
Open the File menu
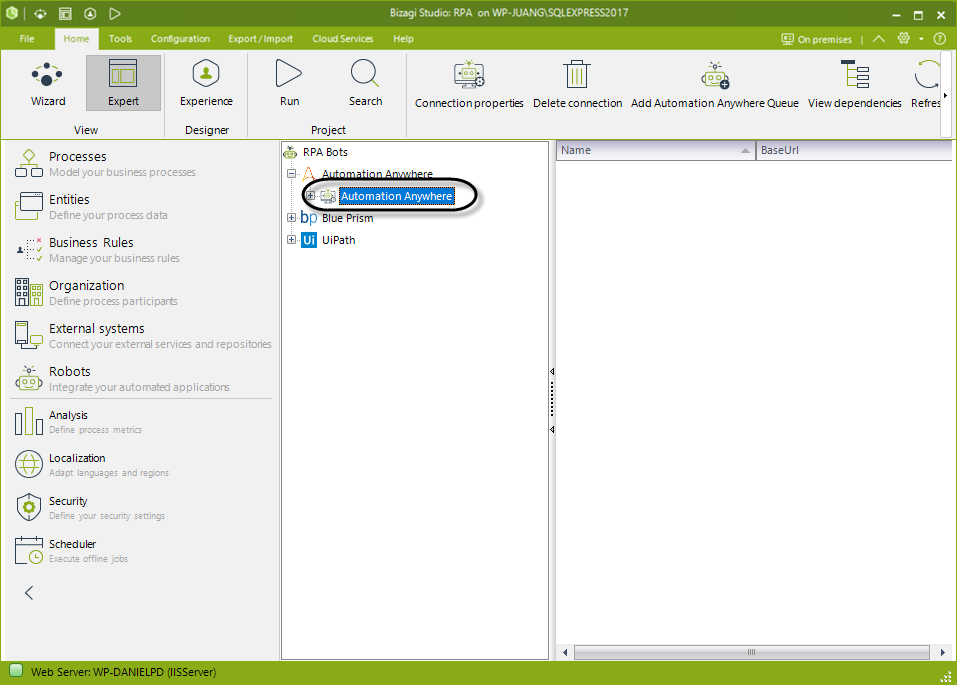pos(27,38)
